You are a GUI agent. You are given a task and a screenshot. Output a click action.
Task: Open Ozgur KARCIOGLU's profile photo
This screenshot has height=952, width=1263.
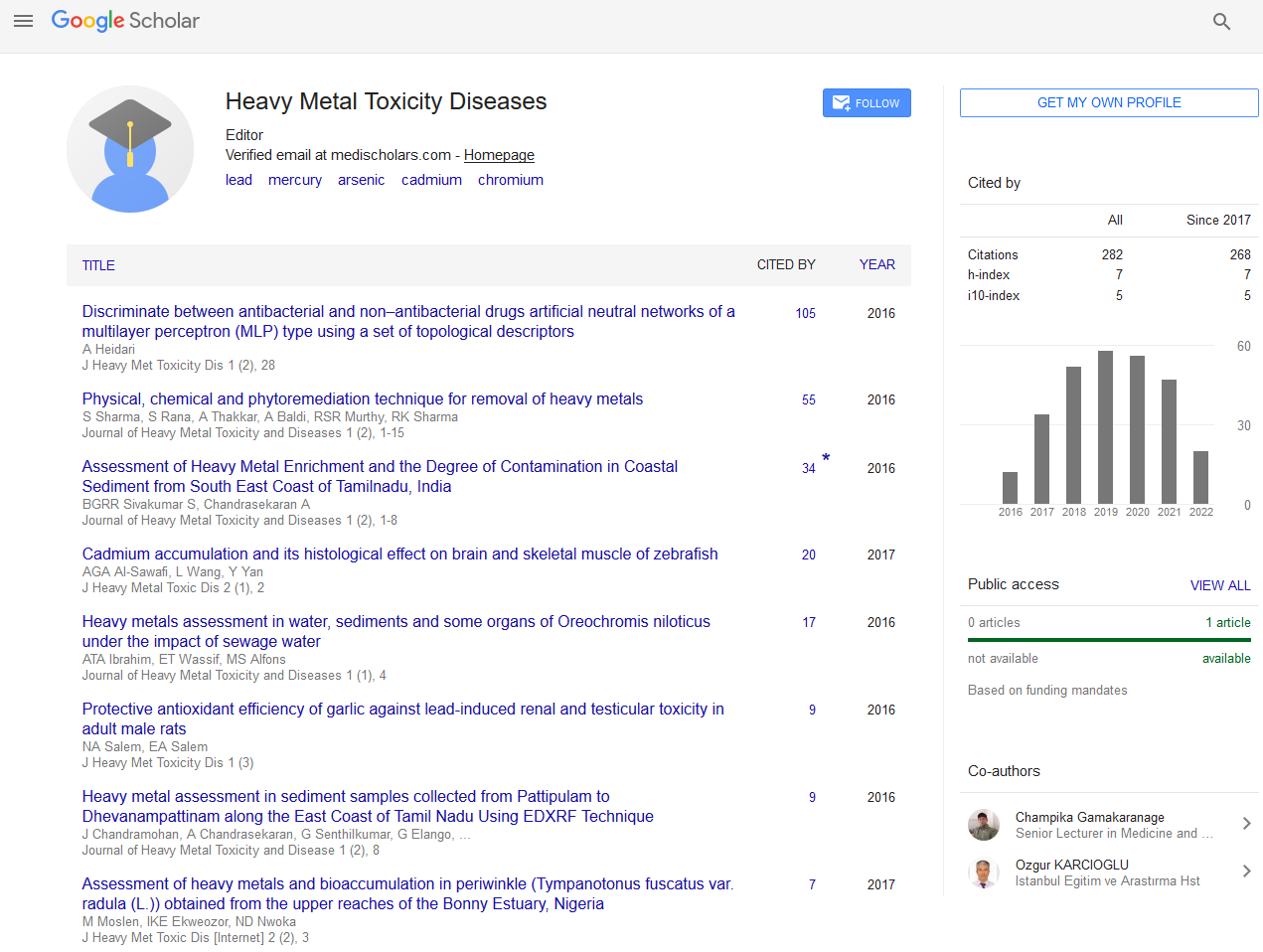click(x=984, y=873)
